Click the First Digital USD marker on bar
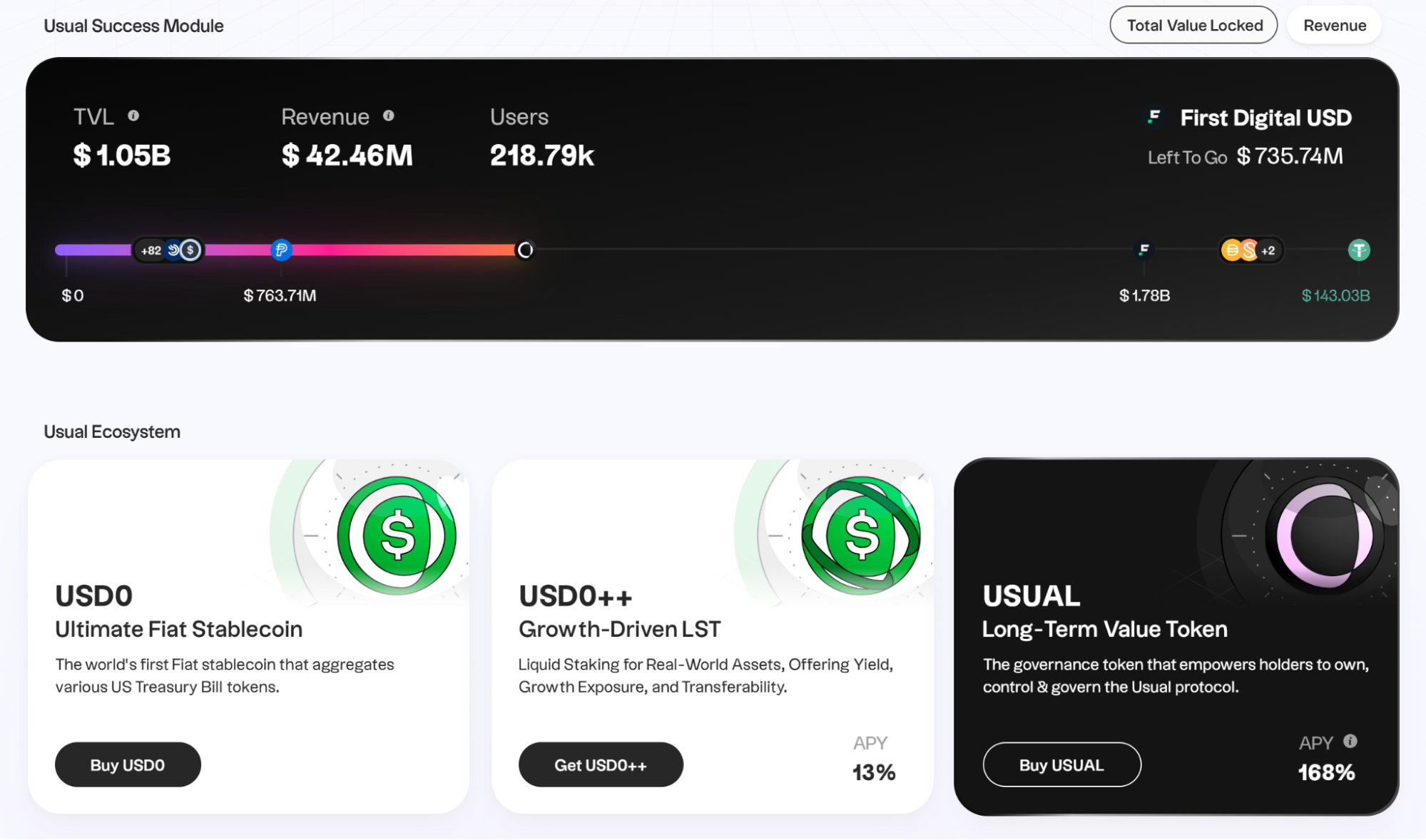Screen dimensions: 1426x840 (1144, 250)
